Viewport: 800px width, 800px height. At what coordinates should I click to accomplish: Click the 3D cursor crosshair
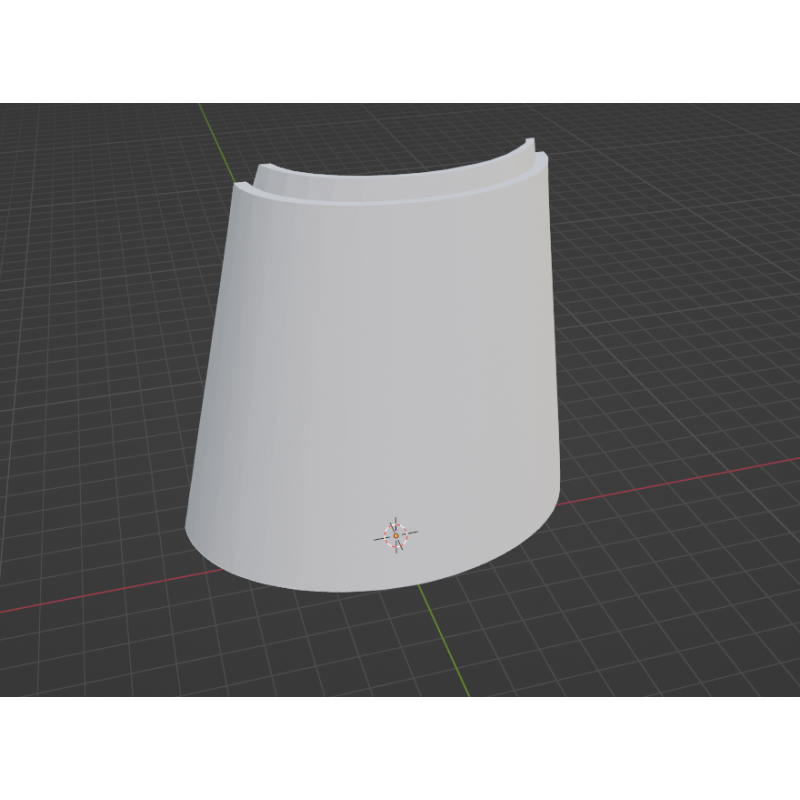(396, 536)
